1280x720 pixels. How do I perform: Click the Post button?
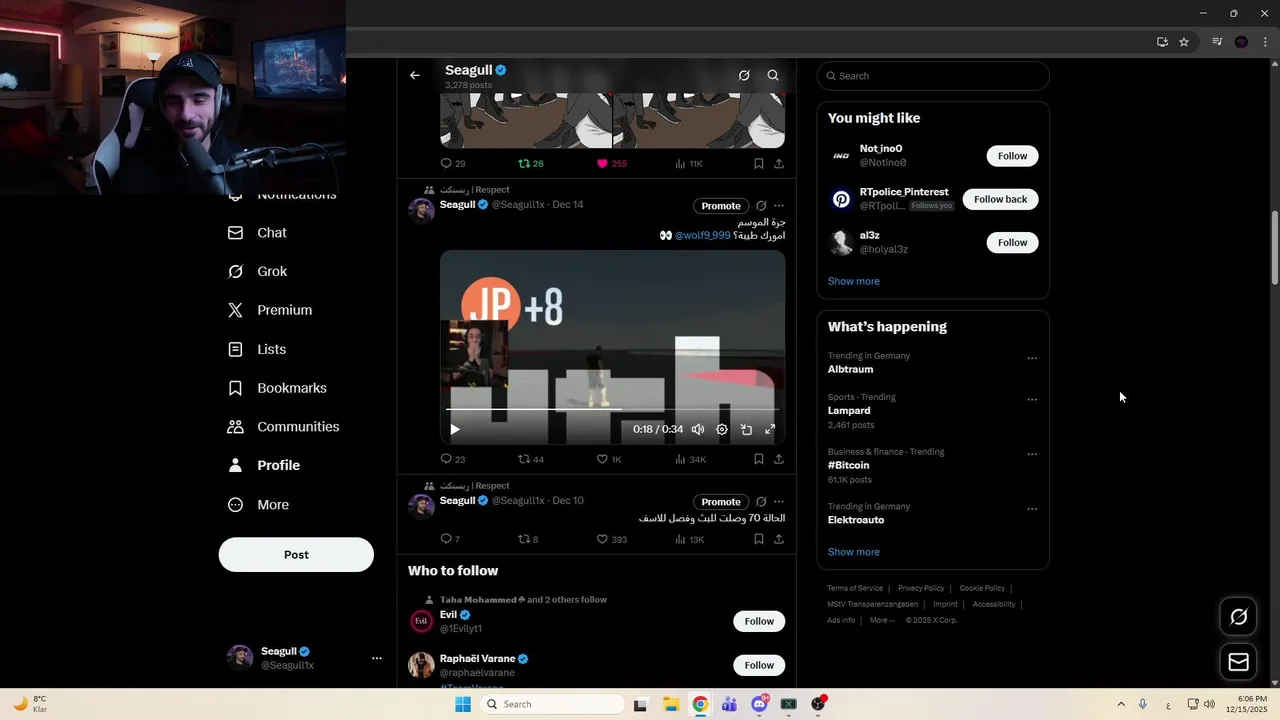[296, 555]
